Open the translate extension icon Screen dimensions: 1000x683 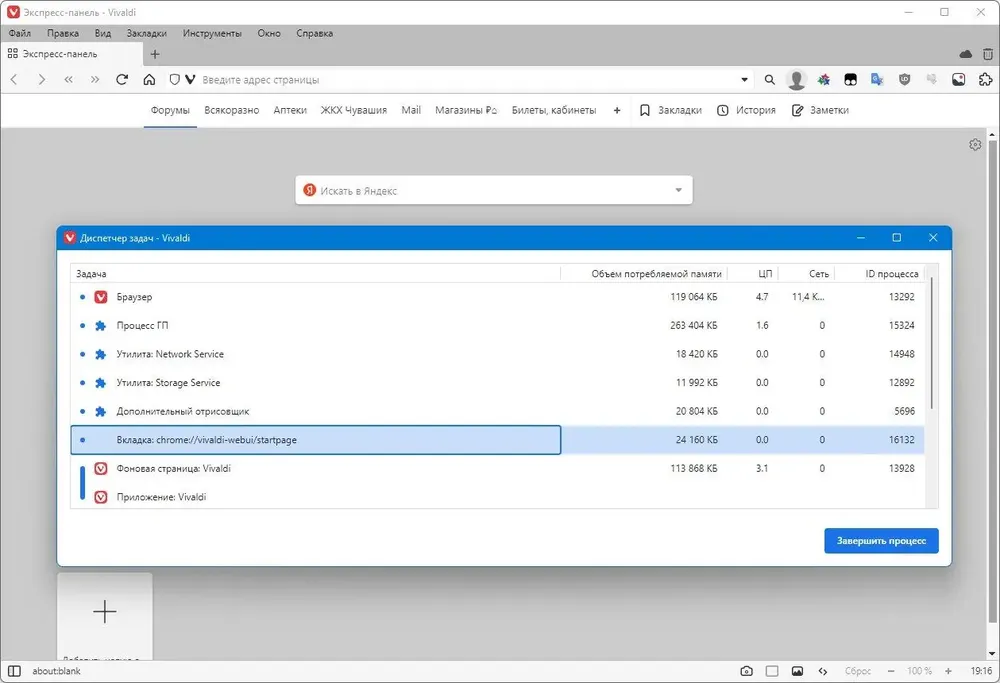tap(878, 80)
